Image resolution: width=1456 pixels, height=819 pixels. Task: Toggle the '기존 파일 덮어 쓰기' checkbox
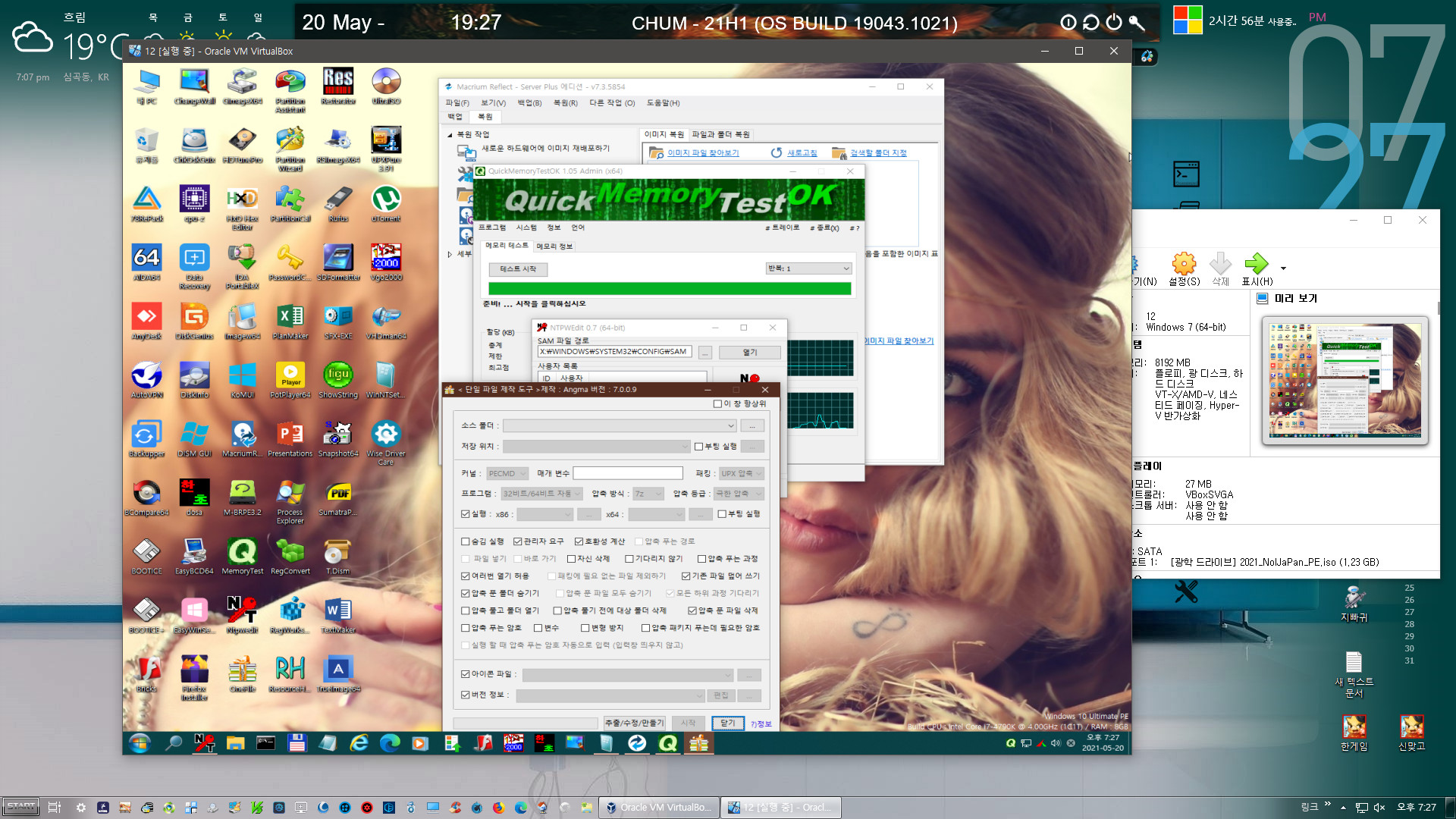(x=686, y=576)
